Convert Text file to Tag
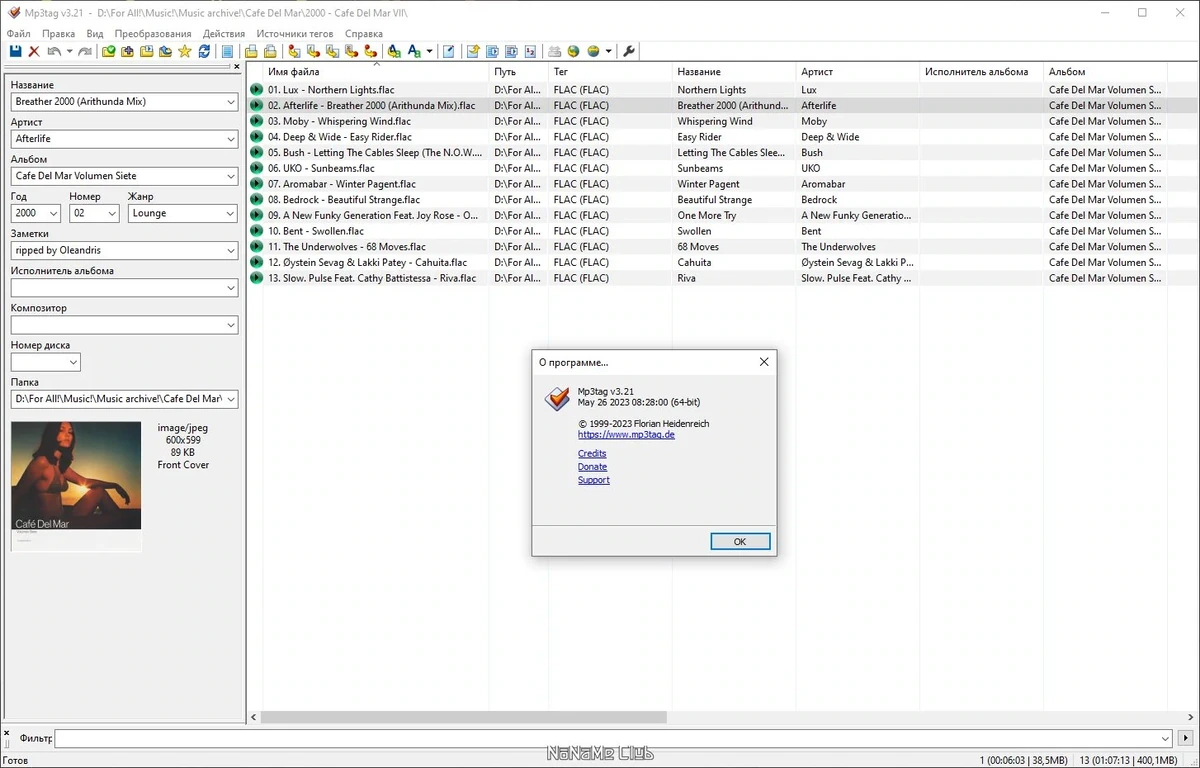 [x=349, y=51]
